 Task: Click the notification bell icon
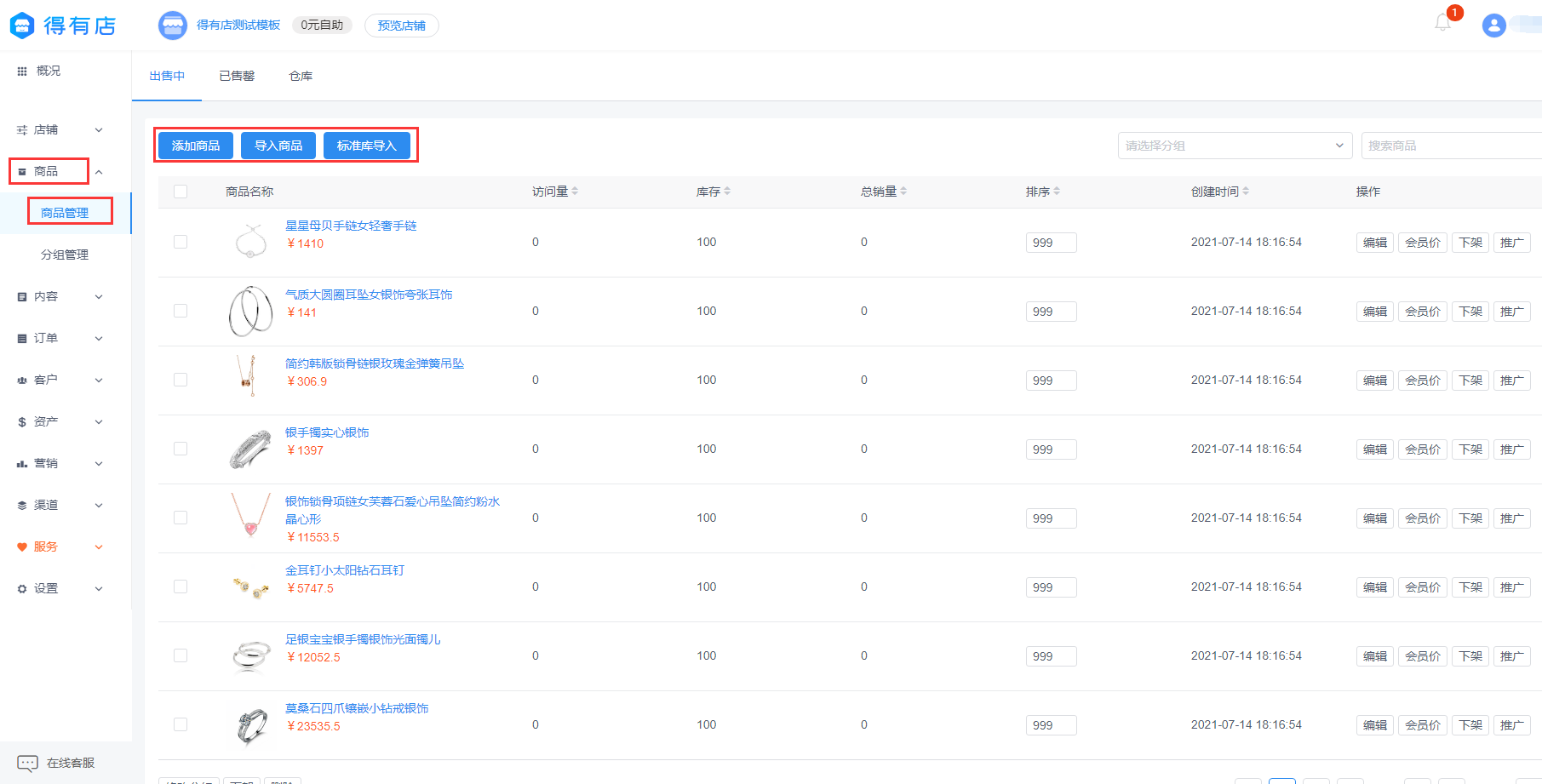click(x=1442, y=24)
